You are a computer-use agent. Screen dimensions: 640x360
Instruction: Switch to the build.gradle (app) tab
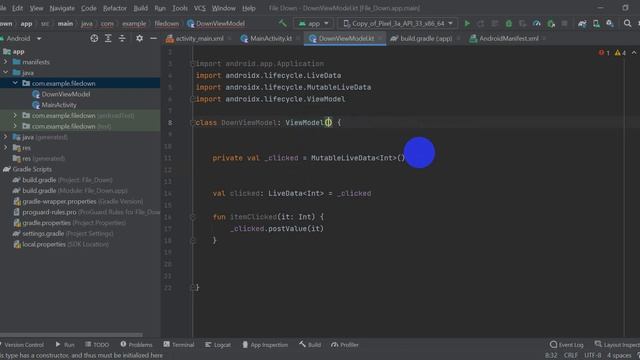[x=425, y=38]
